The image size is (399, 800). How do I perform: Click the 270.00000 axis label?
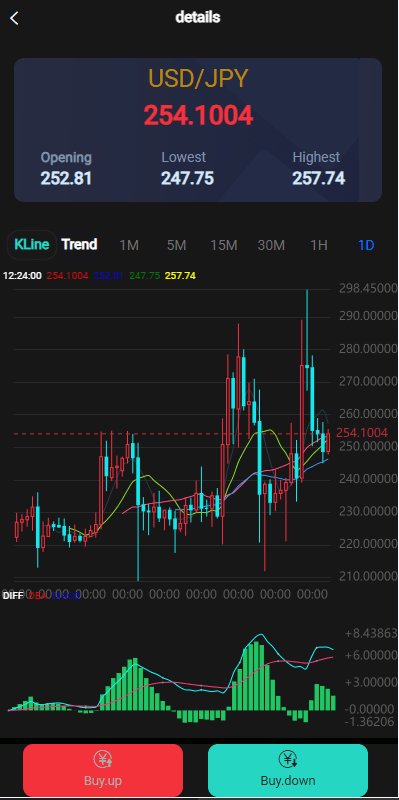[368, 382]
